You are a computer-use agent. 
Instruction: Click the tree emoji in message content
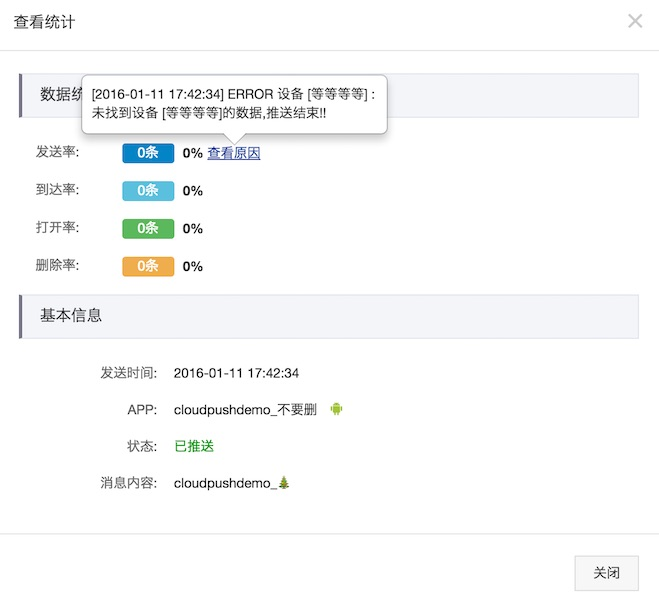point(284,483)
